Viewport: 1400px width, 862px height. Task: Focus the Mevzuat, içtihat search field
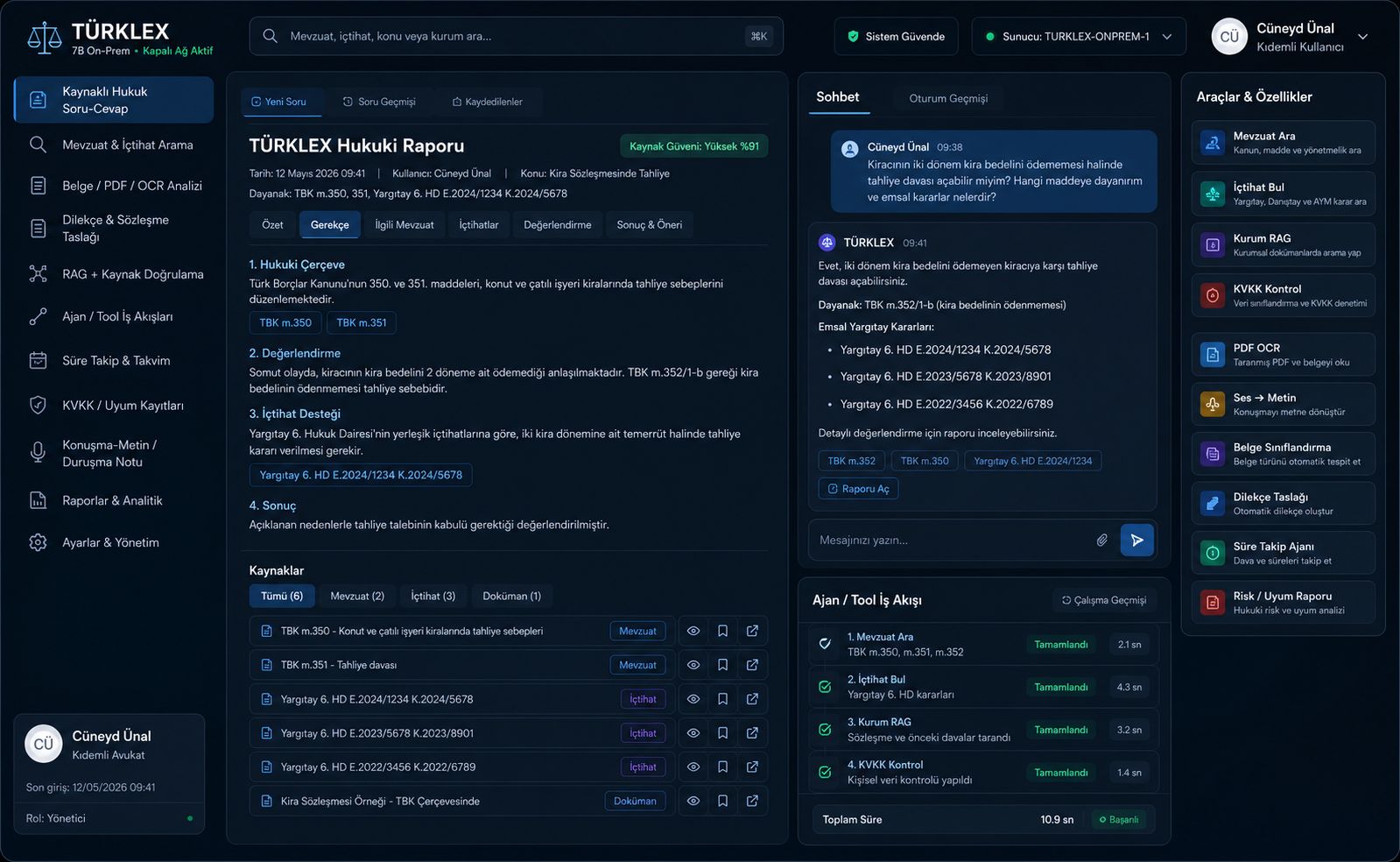[516, 37]
